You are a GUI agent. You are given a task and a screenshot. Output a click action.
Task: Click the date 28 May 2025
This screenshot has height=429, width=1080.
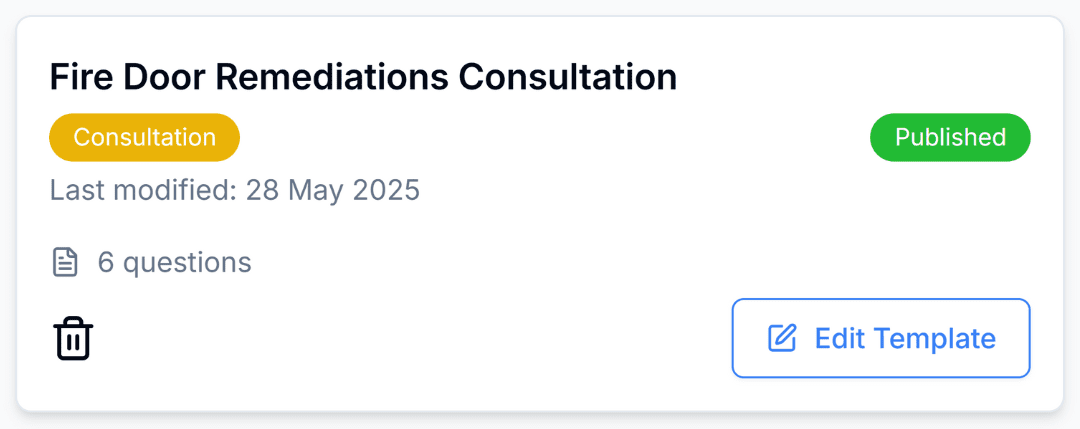point(328,189)
